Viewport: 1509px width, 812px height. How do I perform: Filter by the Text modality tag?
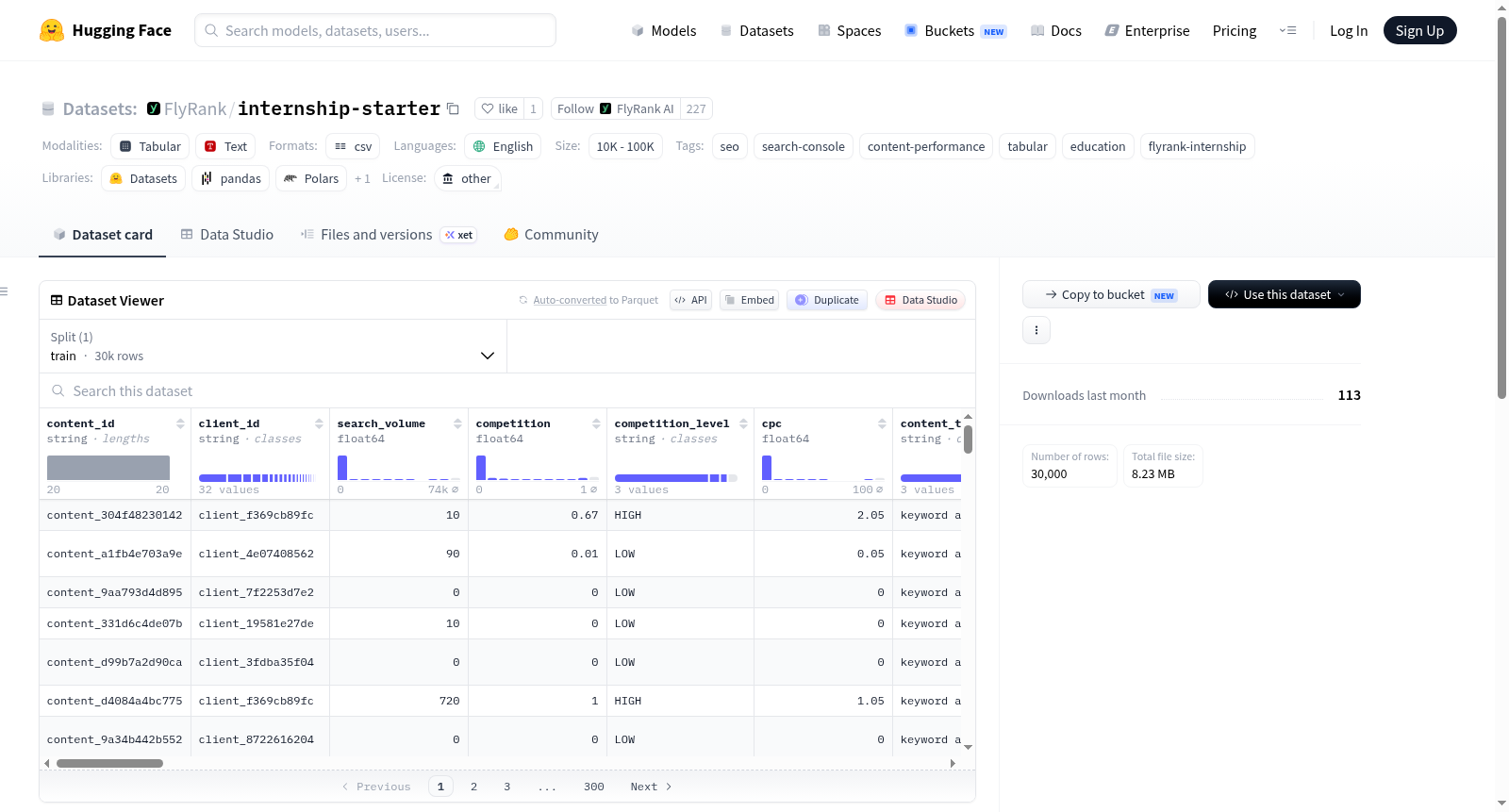[225, 146]
